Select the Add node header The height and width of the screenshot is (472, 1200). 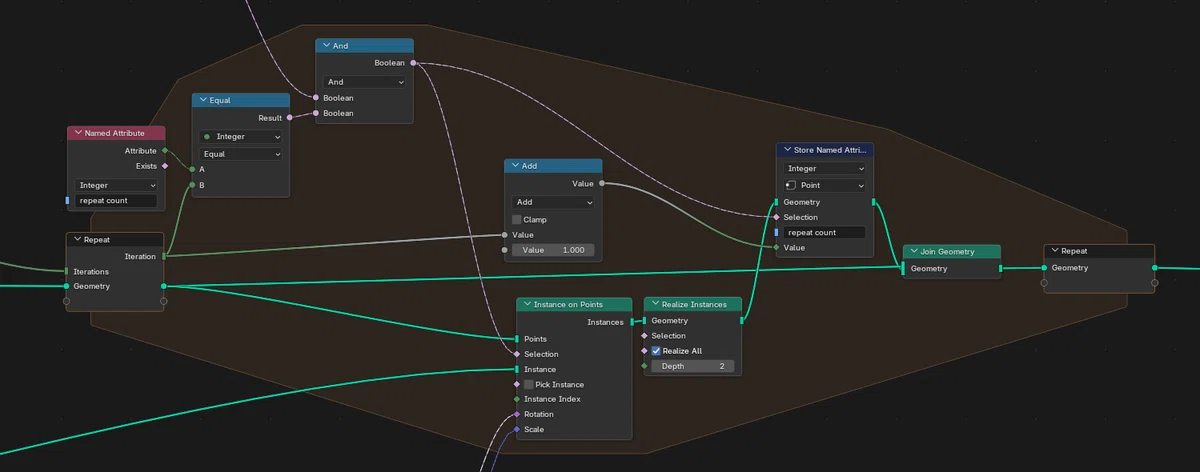pos(553,166)
